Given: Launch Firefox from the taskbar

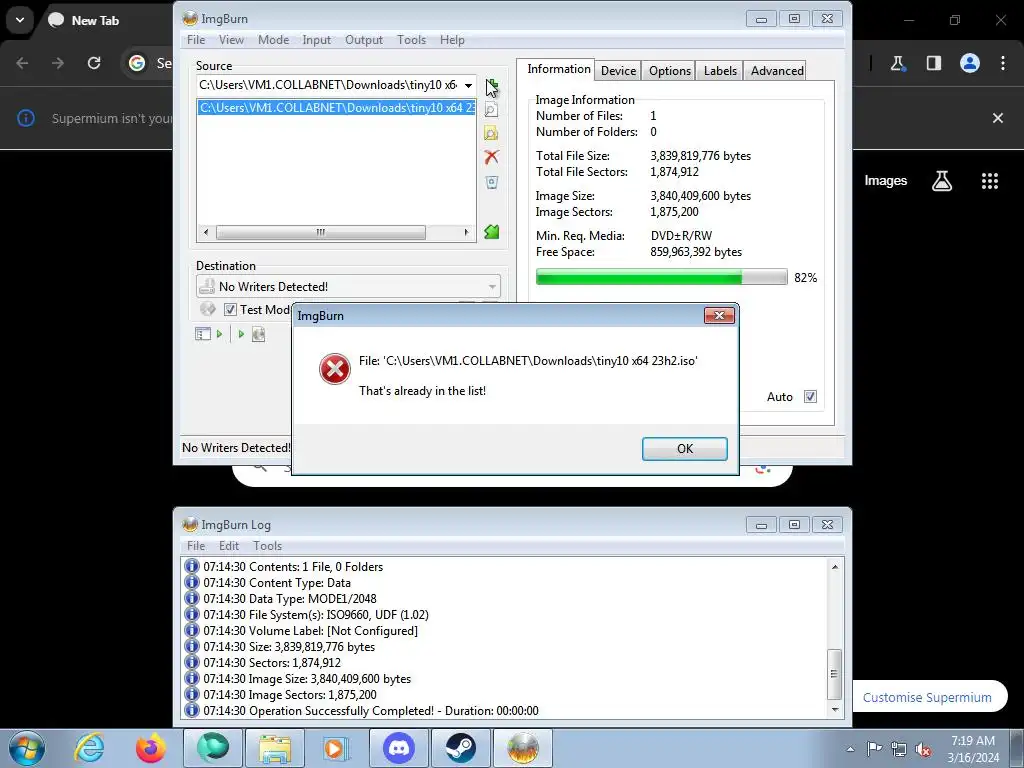Looking at the screenshot, I should click(x=151, y=748).
